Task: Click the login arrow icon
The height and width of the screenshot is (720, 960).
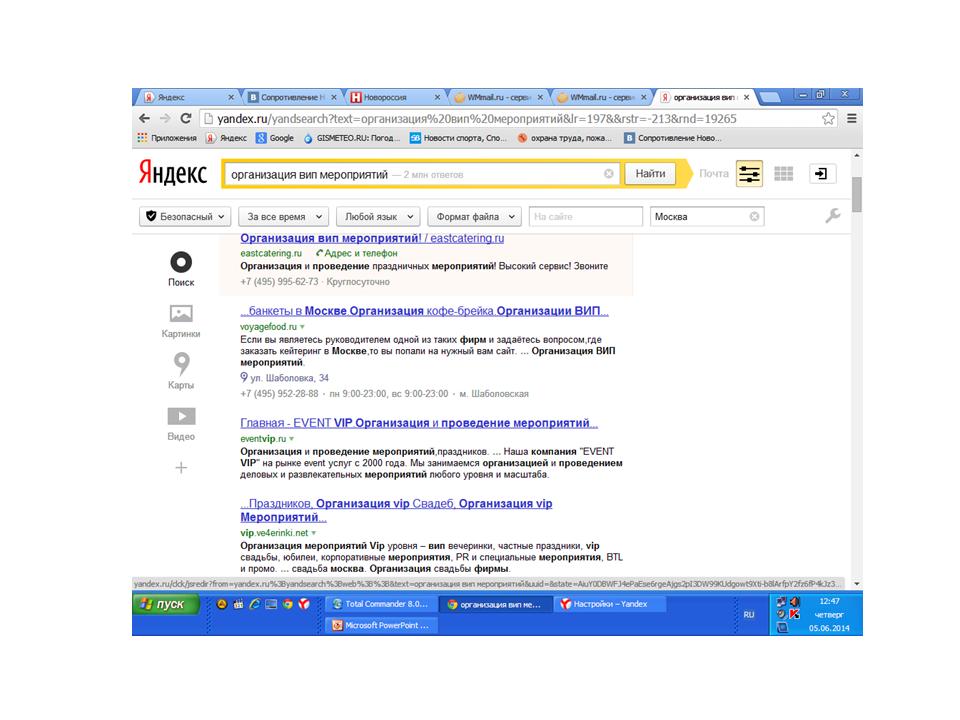Action: pos(821,174)
